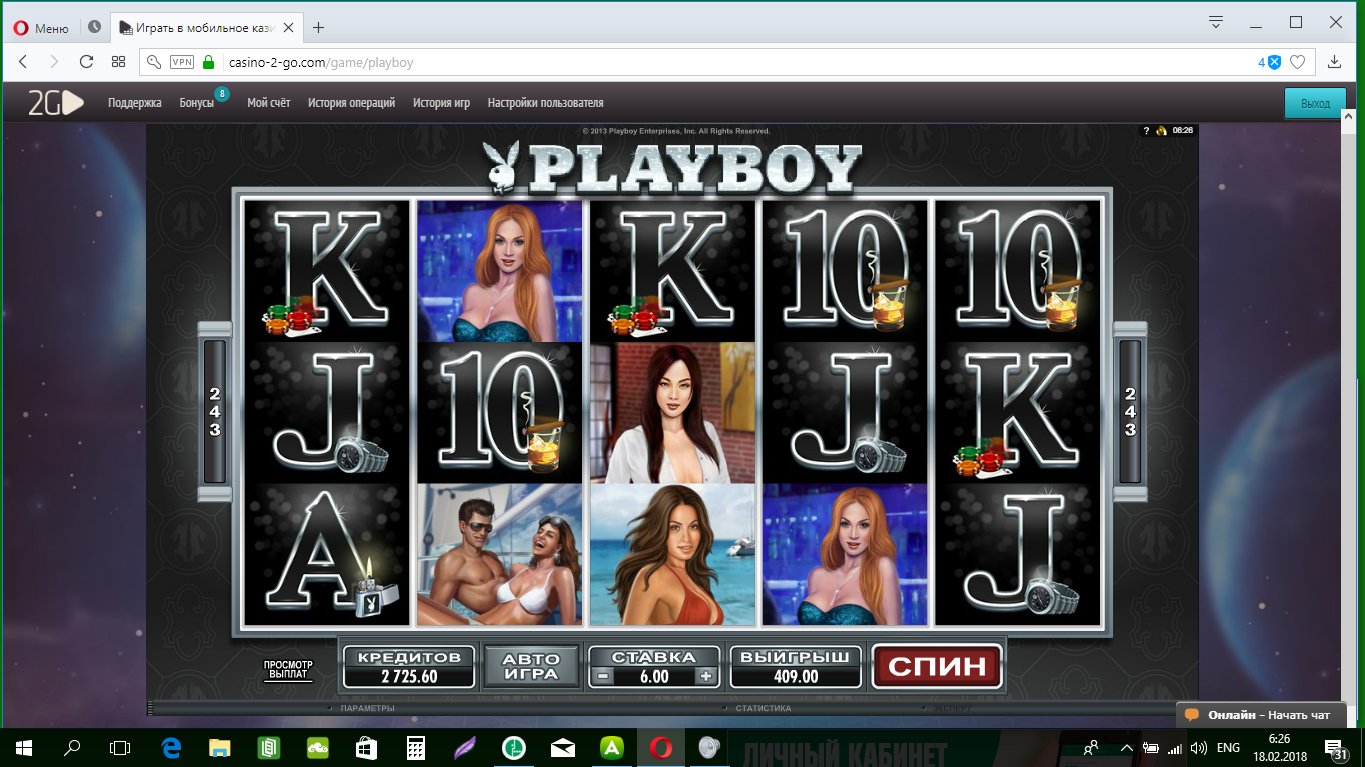Open the Бонусы menu item
Image resolution: width=1365 pixels, height=767 pixels.
[x=197, y=103]
